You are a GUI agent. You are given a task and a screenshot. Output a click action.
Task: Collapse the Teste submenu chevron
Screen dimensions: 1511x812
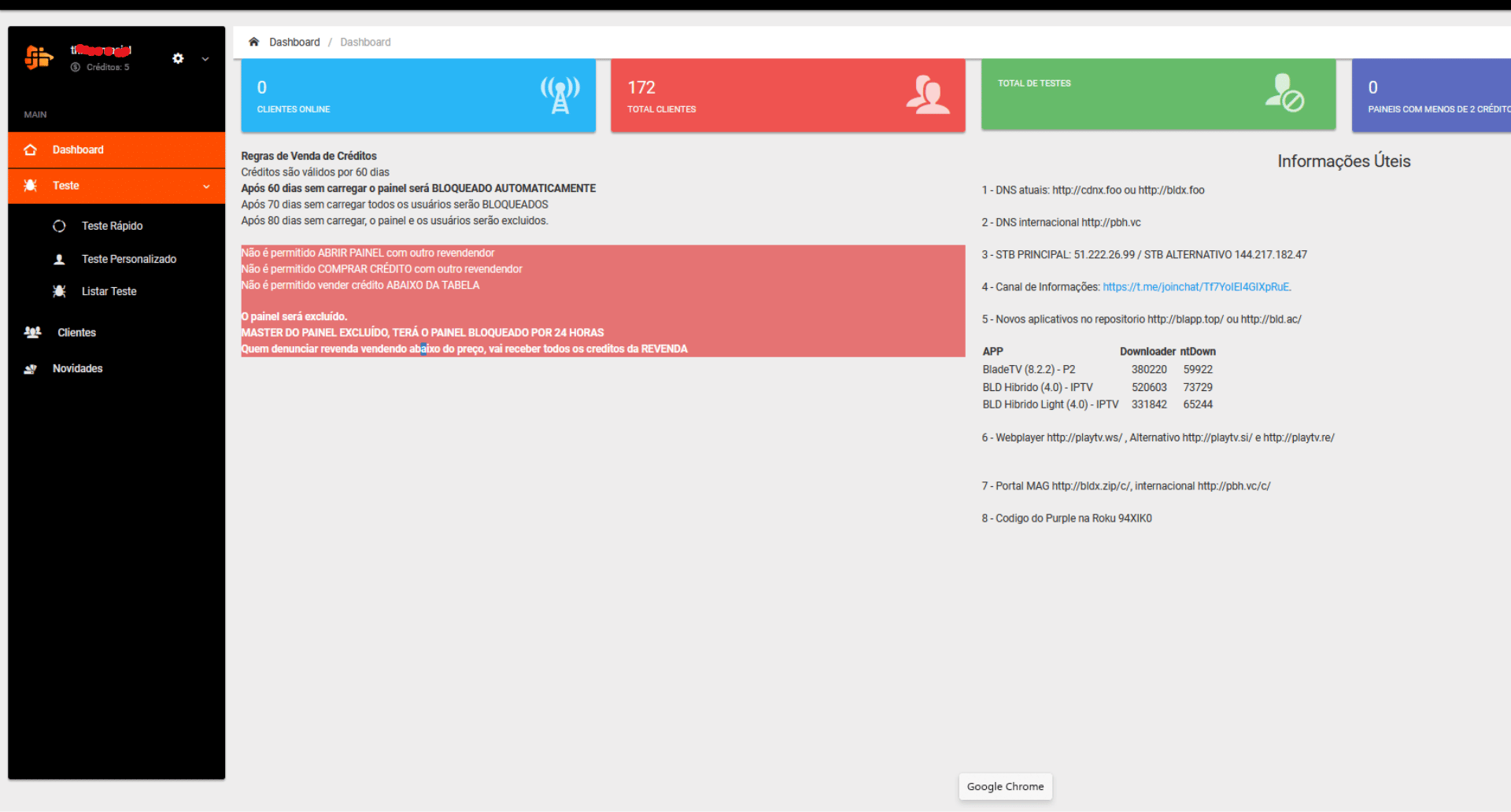point(206,186)
